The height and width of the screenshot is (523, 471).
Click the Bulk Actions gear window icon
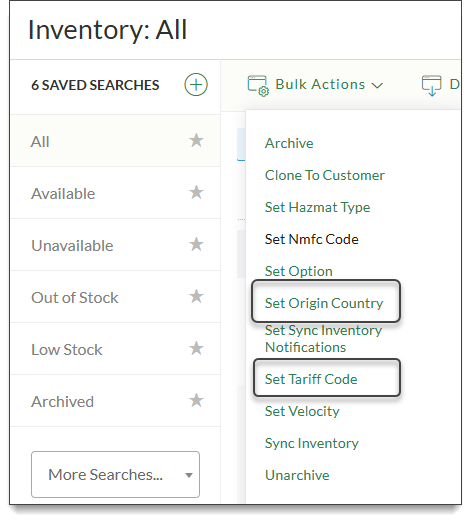(258, 86)
